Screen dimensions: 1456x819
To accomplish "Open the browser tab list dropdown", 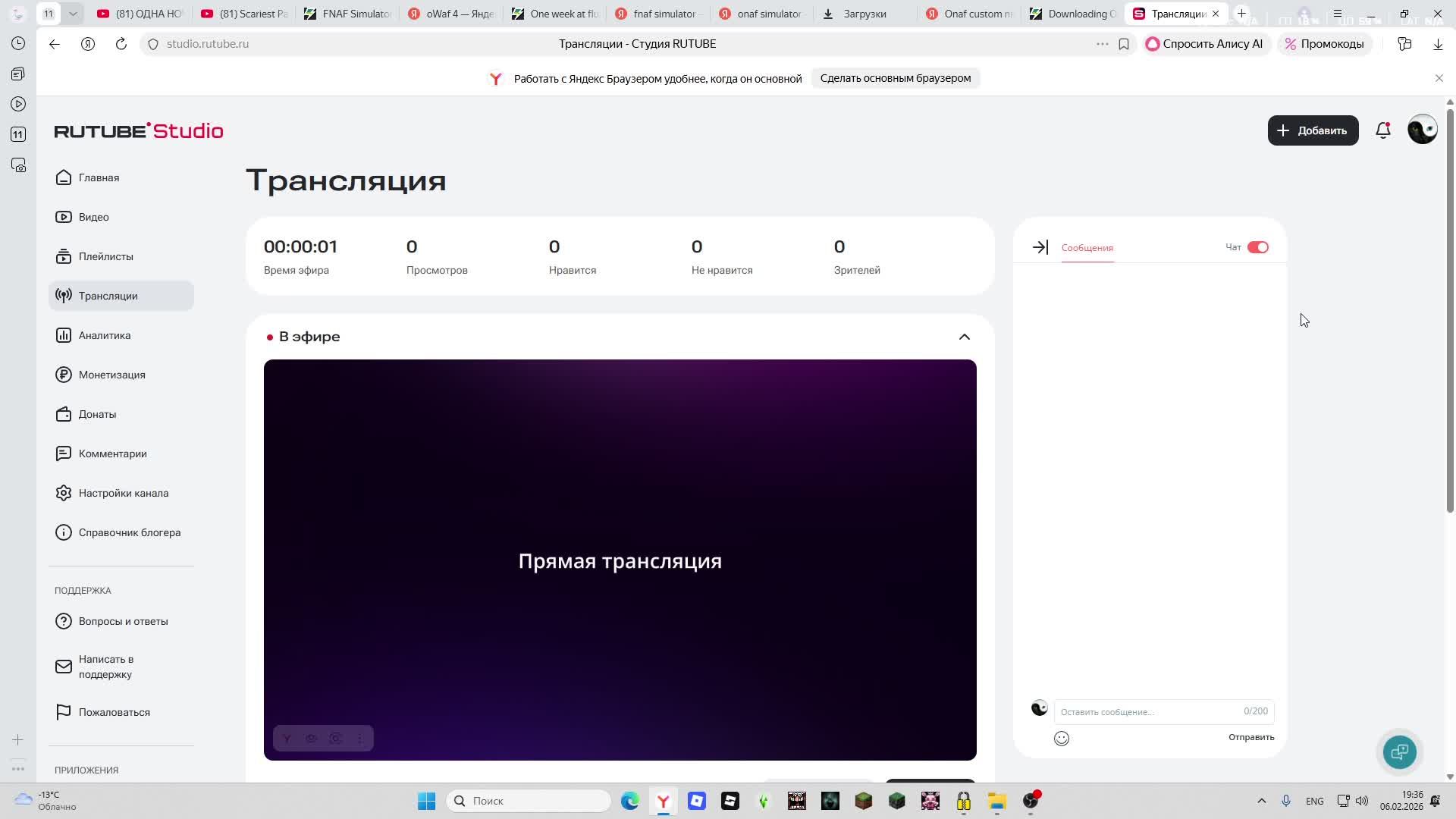I will click(x=73, y=14).
